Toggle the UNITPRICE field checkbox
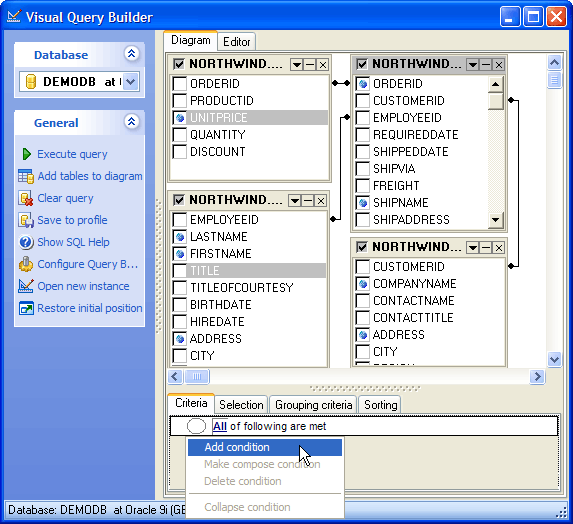573x524 pixels. click(179, 118)
